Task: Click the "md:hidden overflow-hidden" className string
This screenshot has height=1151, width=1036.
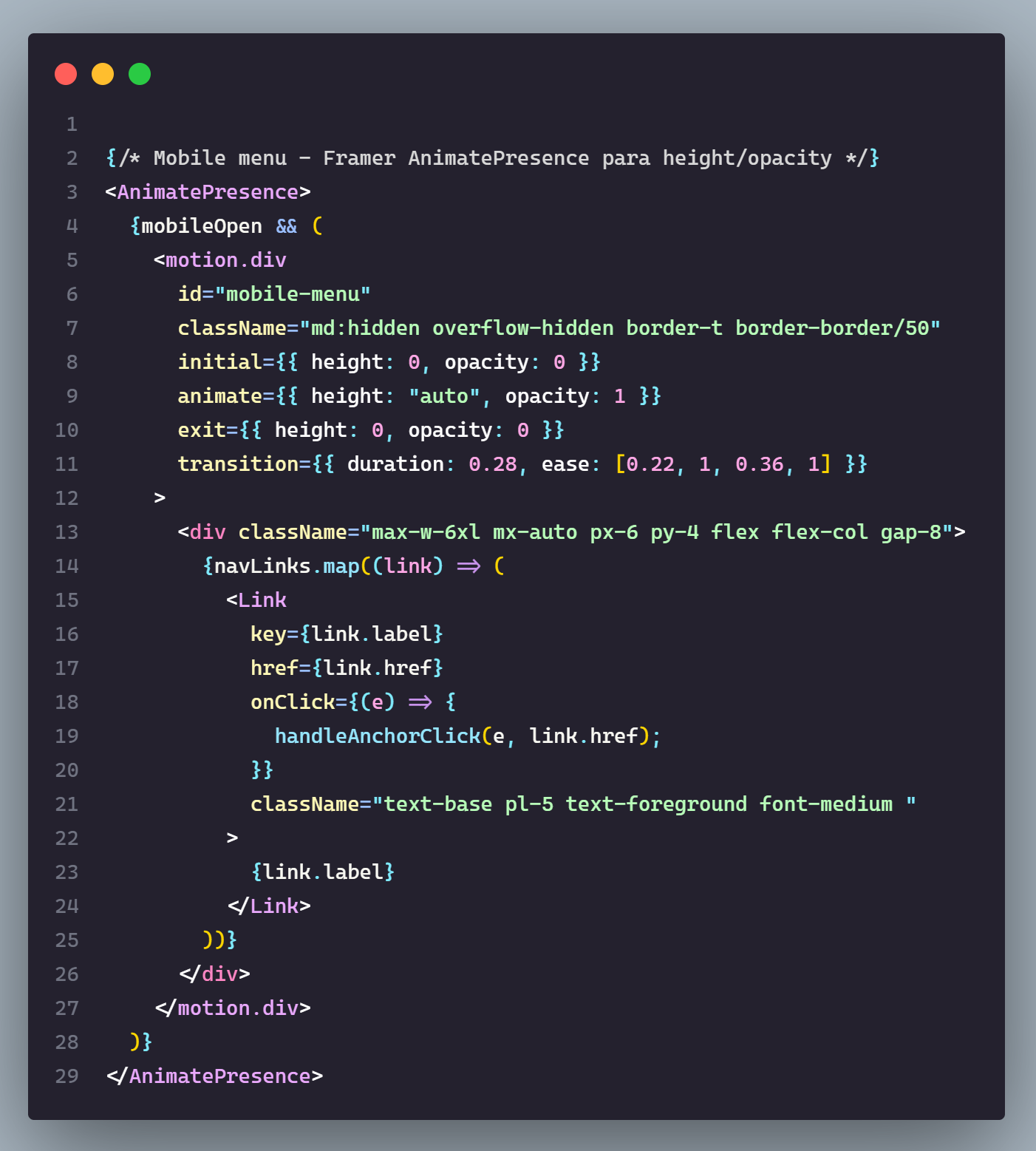Action: (x=620, y=328)
